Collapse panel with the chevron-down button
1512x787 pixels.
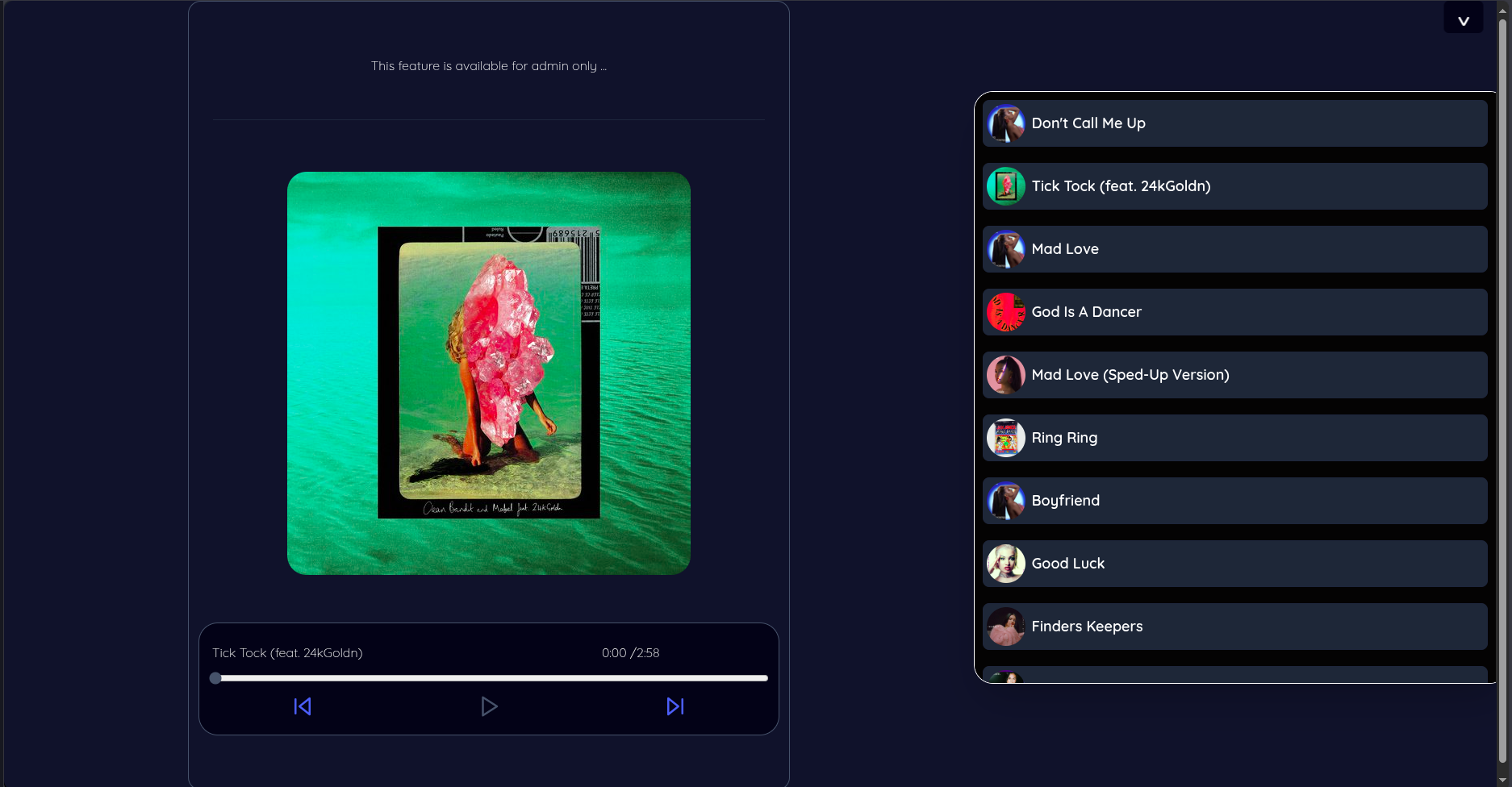coord(1464,18)
